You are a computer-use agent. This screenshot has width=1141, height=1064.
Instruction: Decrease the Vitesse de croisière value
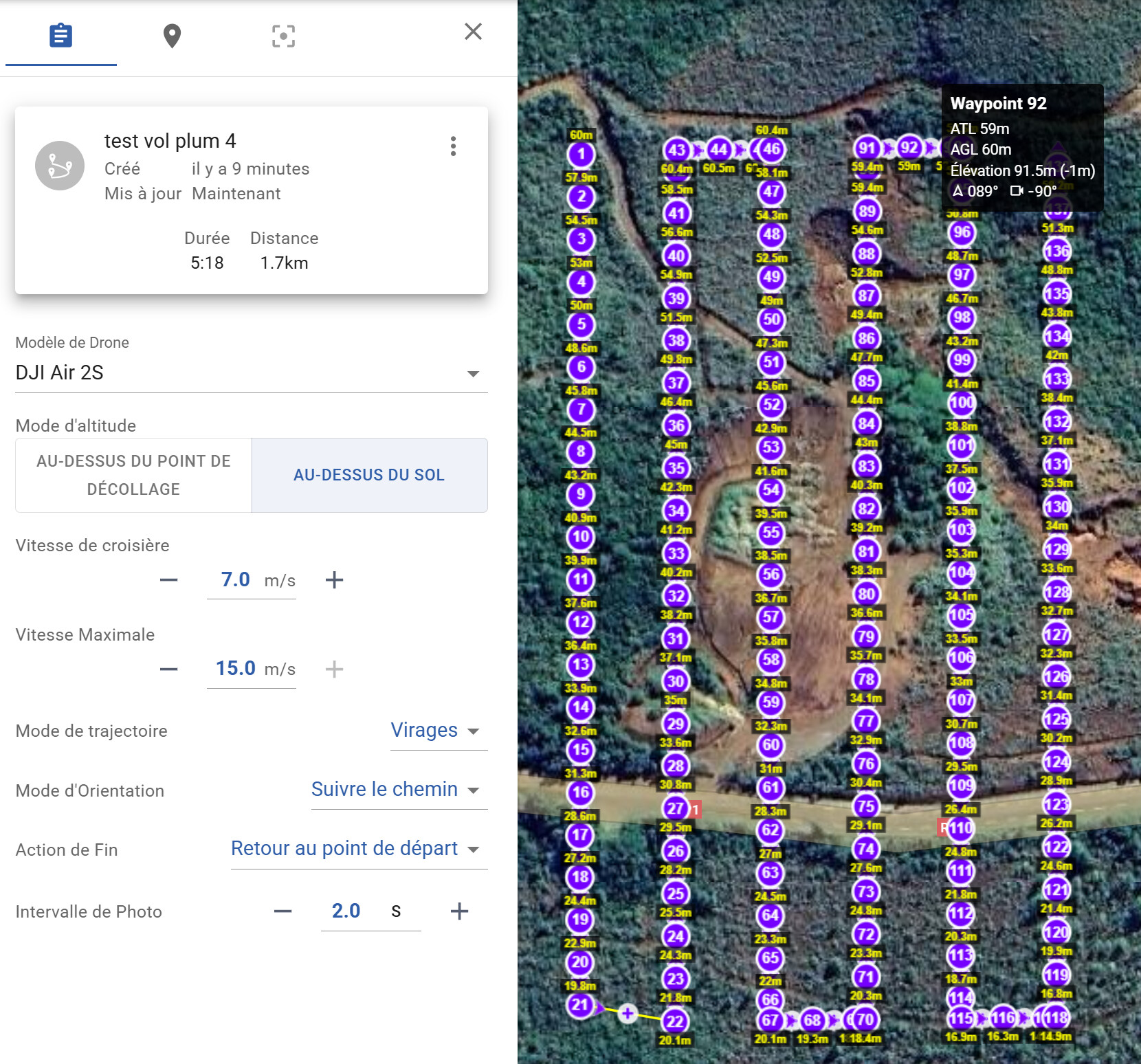[168, 580]
